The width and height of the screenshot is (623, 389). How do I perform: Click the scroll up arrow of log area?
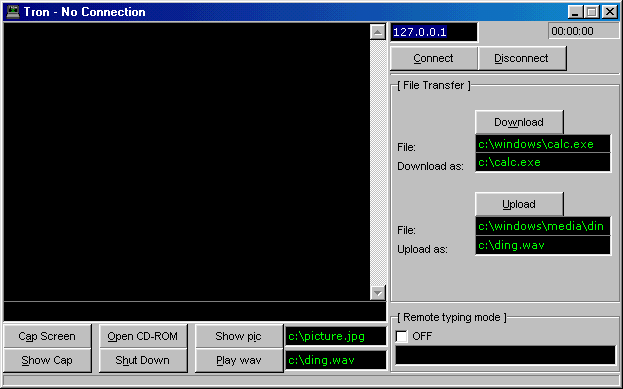[377, 31]
